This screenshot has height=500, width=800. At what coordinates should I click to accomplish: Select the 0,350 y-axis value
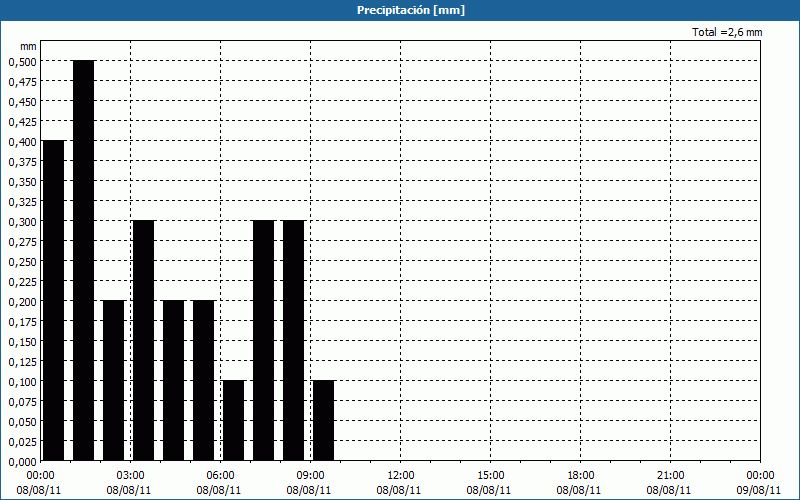23,182
